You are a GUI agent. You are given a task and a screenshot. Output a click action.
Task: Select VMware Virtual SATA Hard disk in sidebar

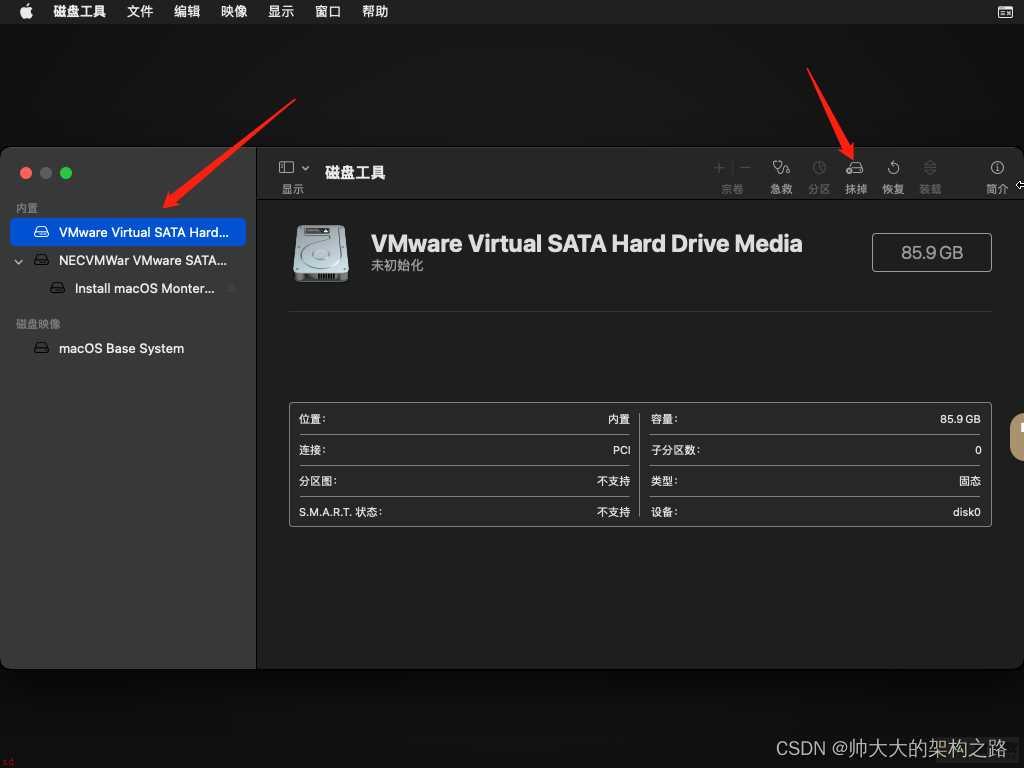tap(128, 232)
